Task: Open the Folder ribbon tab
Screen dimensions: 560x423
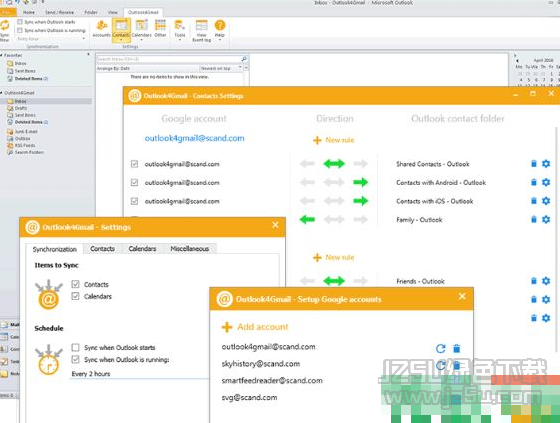Action: coord(91,12)
